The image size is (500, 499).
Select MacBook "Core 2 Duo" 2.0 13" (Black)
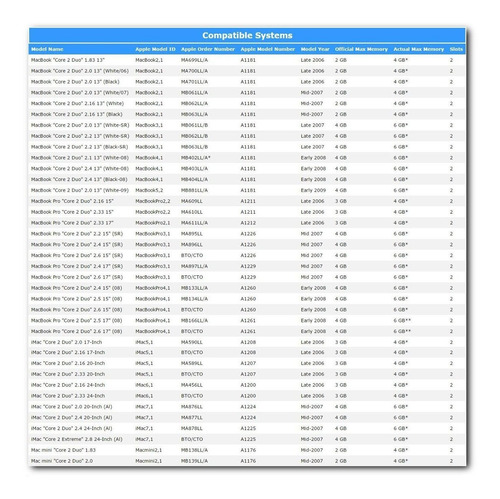click(x=75, y=82)
